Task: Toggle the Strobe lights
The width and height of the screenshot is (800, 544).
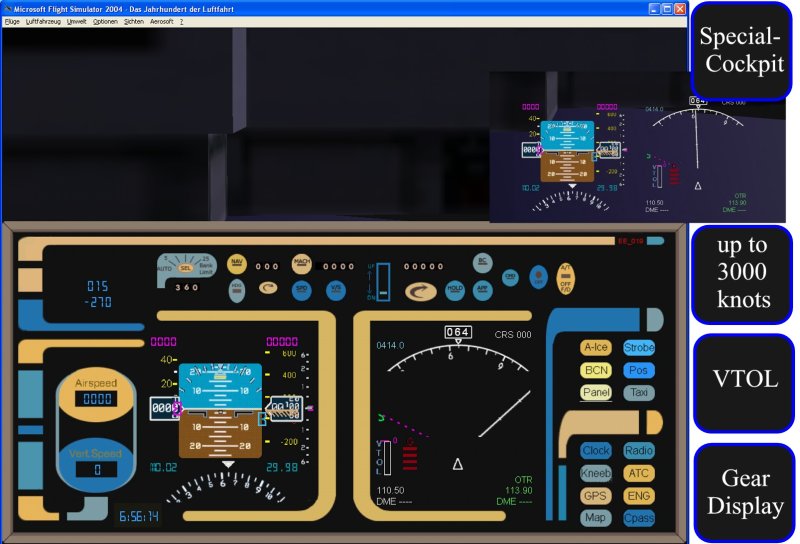Action: 639,348
